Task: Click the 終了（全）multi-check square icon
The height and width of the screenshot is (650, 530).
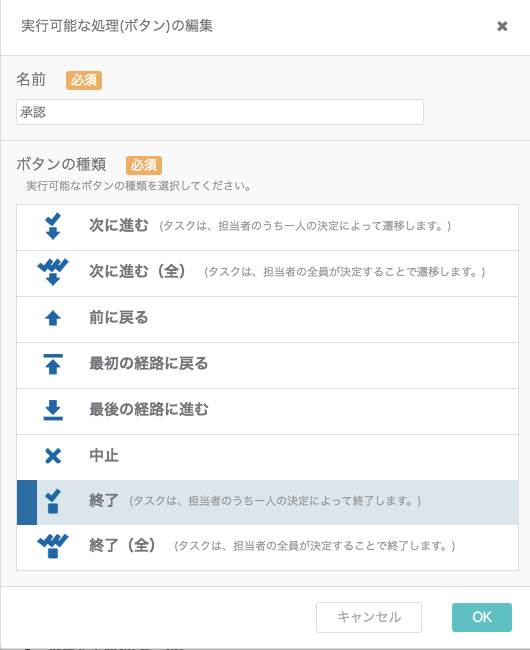Action: 53,546
